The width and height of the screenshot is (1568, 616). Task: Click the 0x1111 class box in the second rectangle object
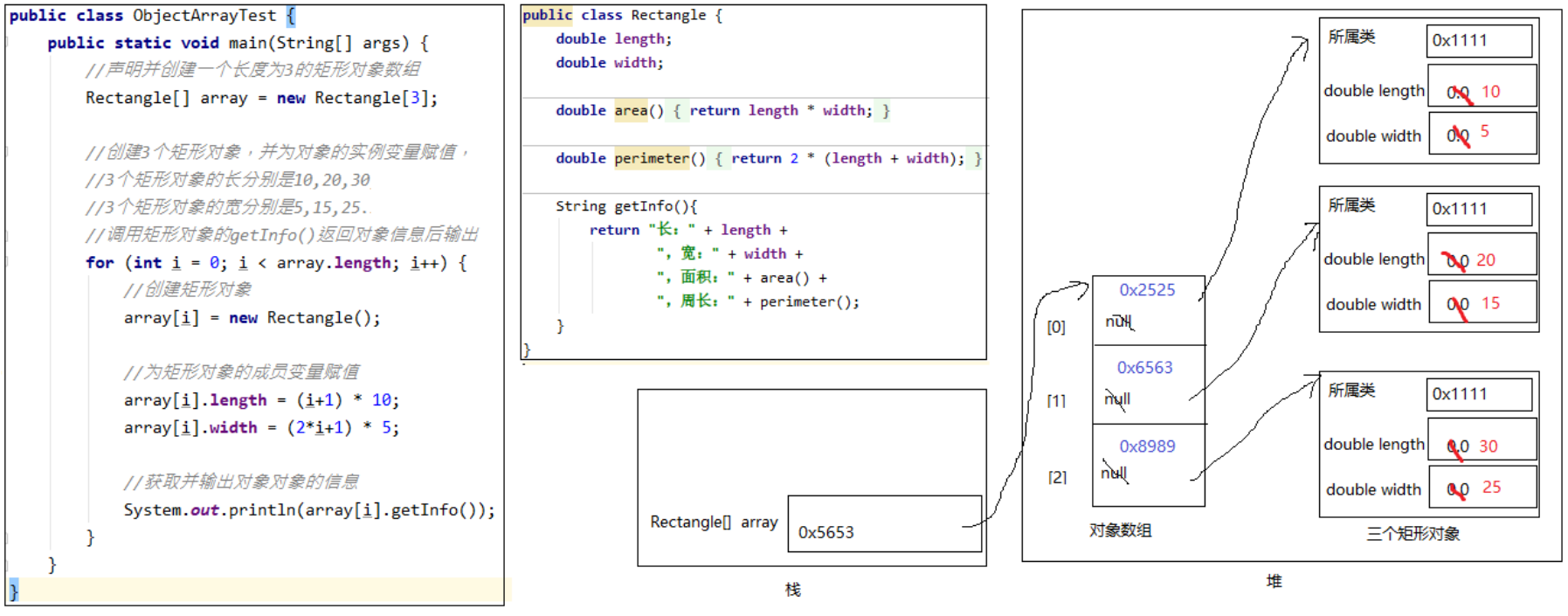pyautogui.click(x=1480, y=209)
